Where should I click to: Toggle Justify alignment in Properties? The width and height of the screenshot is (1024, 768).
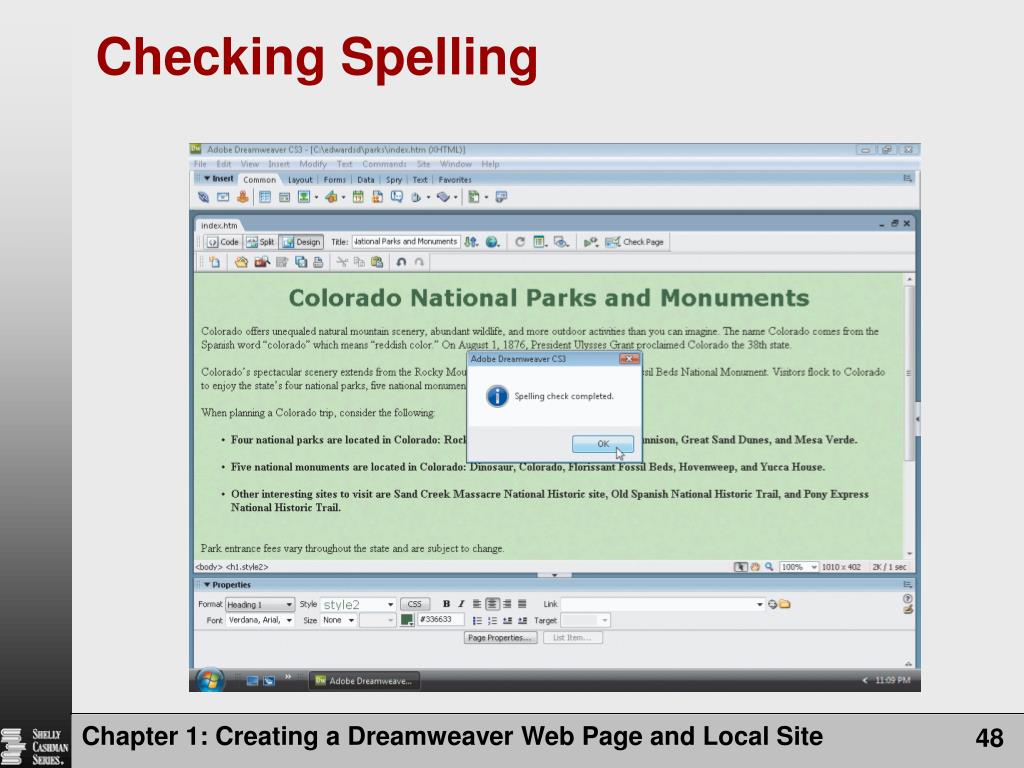click(522, 604)
